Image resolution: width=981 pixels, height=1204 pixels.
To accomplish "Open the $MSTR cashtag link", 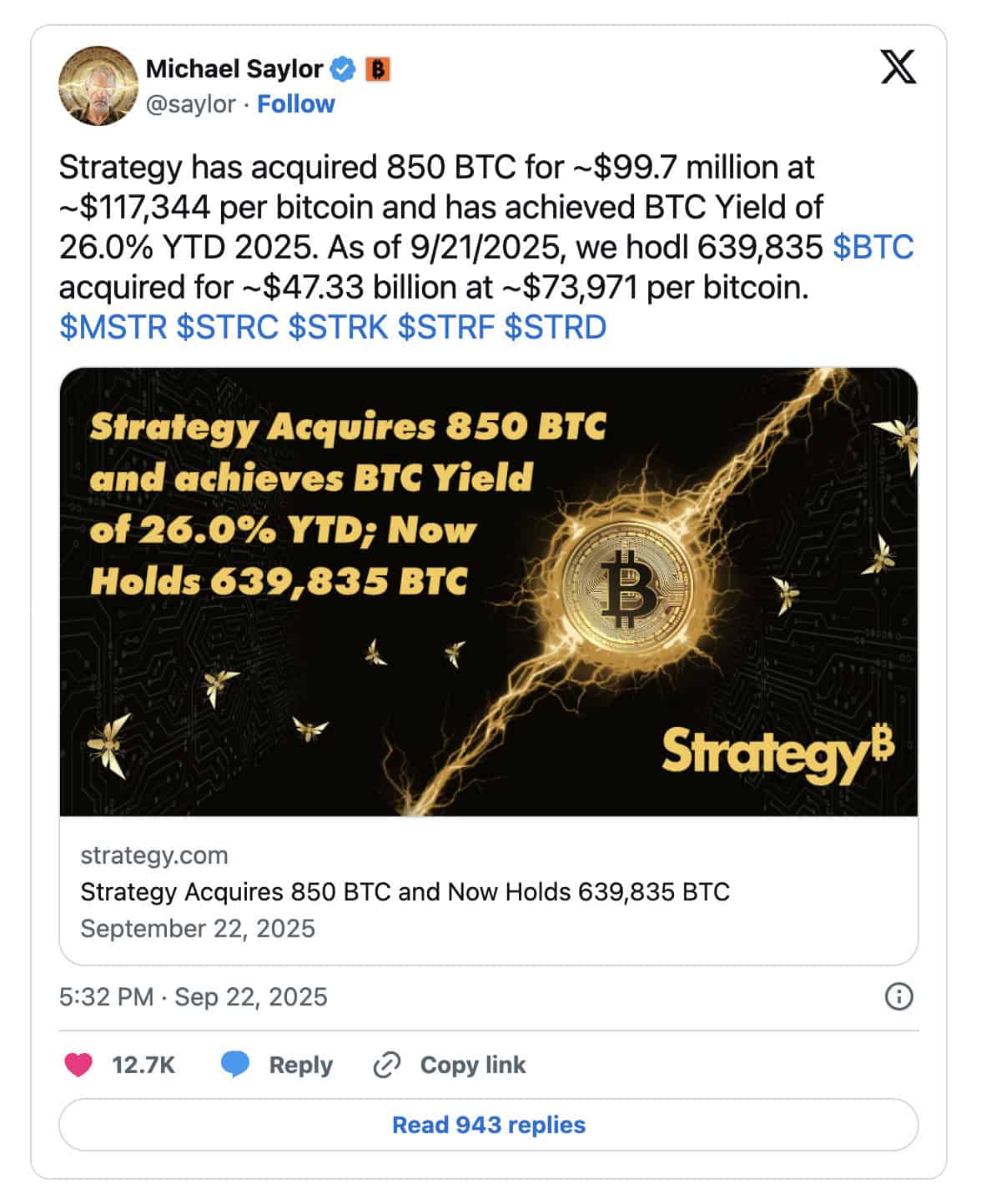I will [x=113, y=328].
